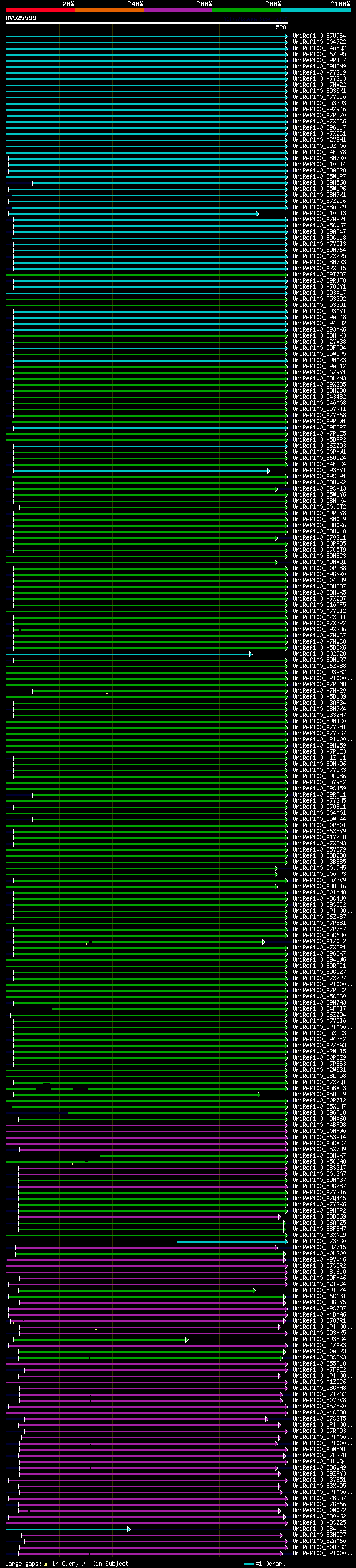Open the UniRef100_A5C067 hit
Viewport: 356px width, 1568px height.
click(x=319, y=226)
